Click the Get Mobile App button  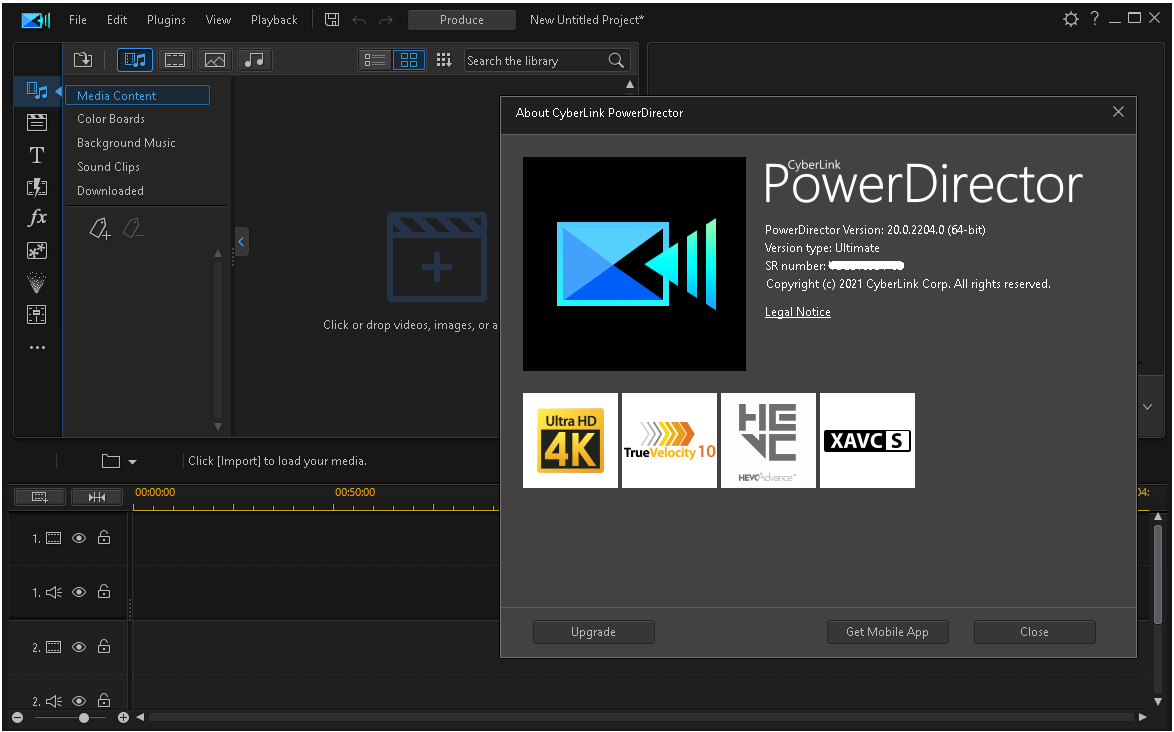pyautogui.click(x=887, y=632)
